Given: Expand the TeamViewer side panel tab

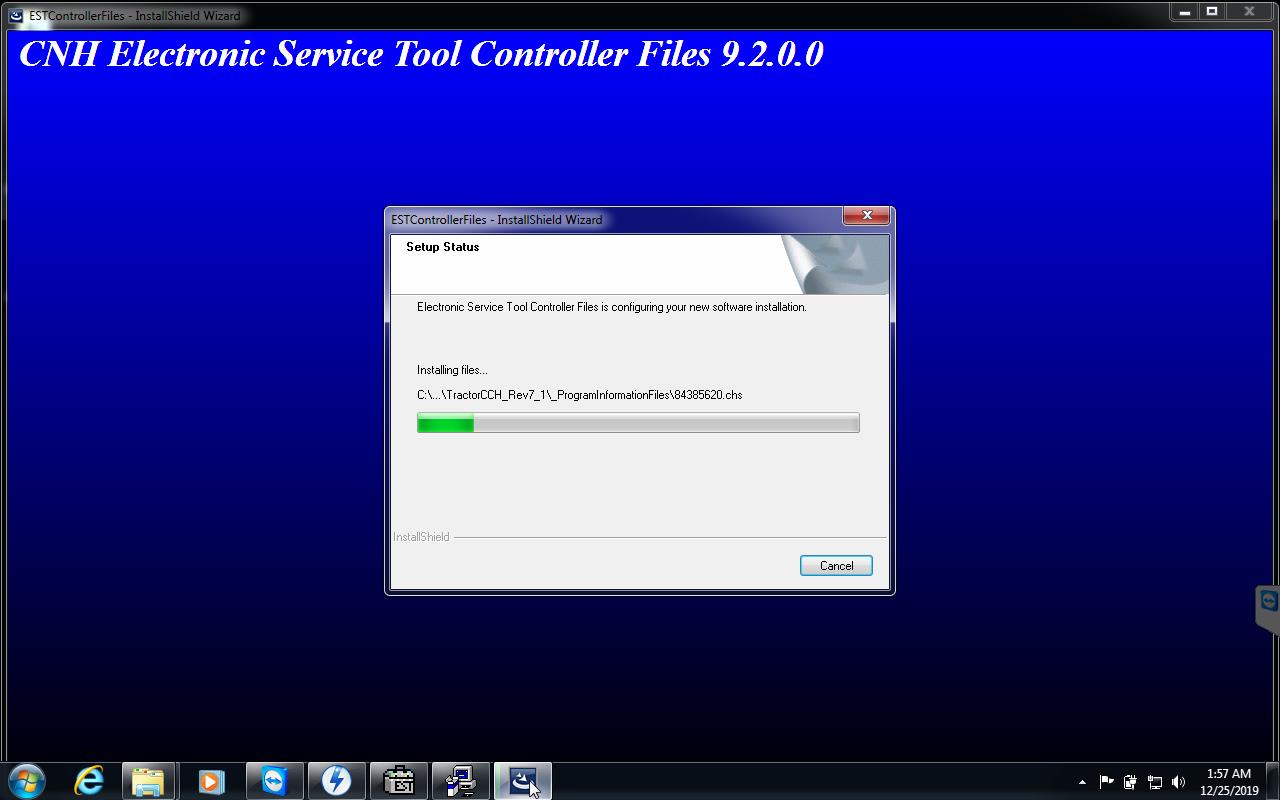Looking at the screenshot, I should coord(1268,608).
